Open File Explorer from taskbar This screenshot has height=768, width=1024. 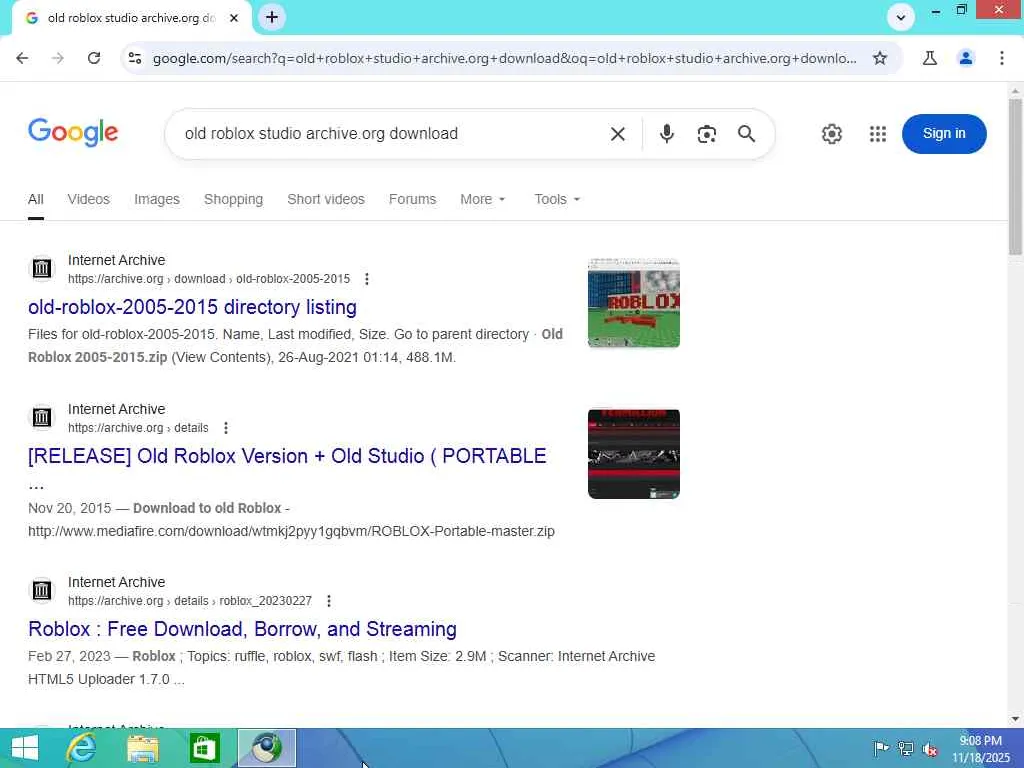pos(143,748)
